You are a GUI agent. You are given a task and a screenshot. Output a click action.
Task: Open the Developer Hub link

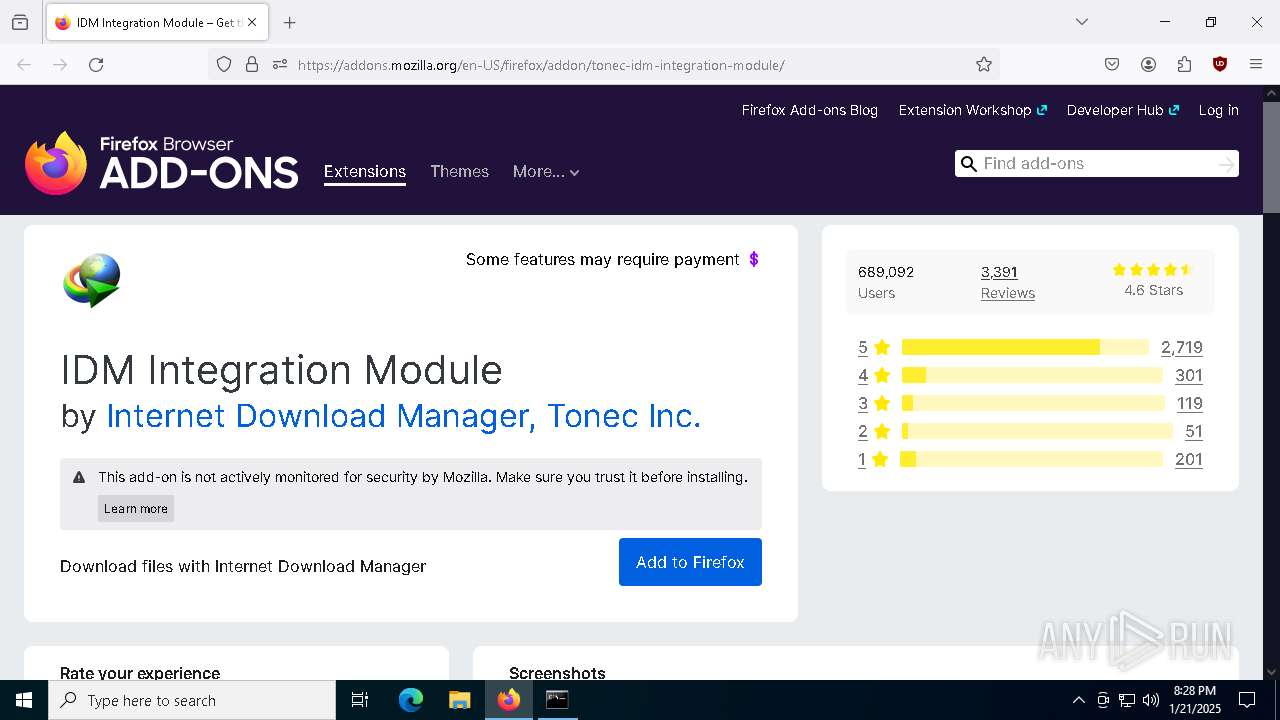[x=1122, y=110]
